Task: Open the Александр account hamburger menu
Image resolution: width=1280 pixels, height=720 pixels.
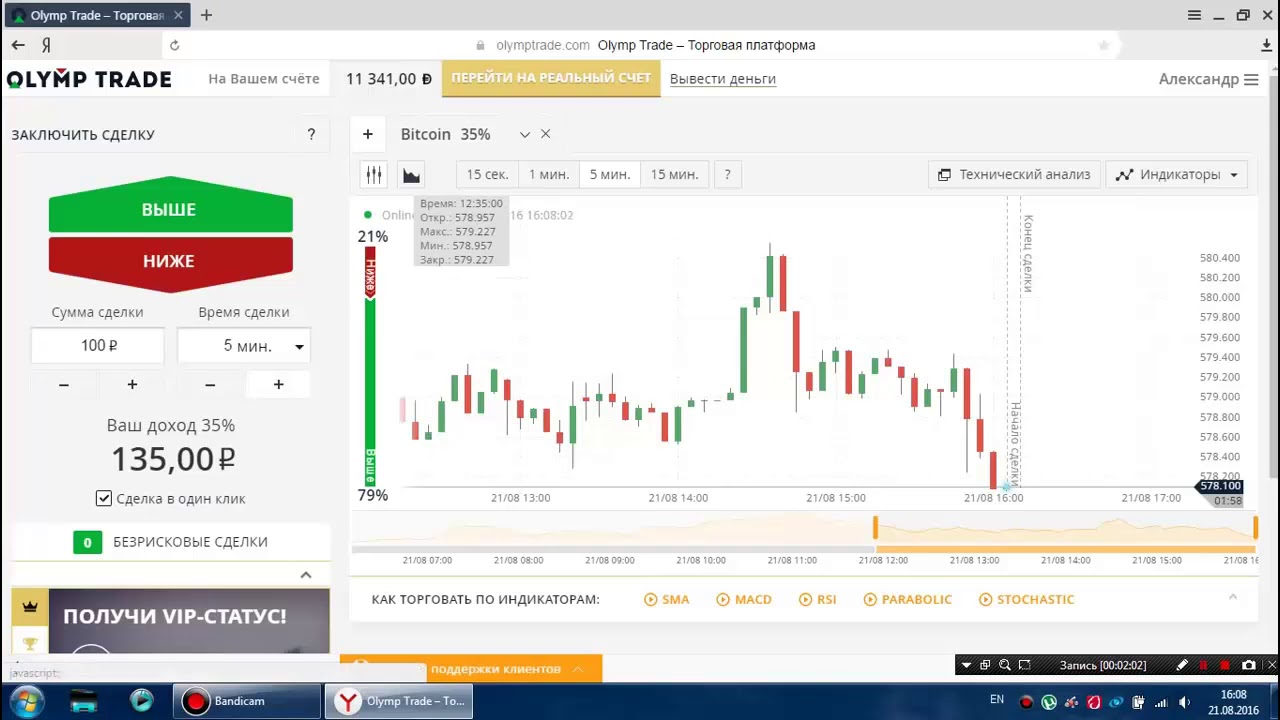Action: click(x=1251, y=79)
